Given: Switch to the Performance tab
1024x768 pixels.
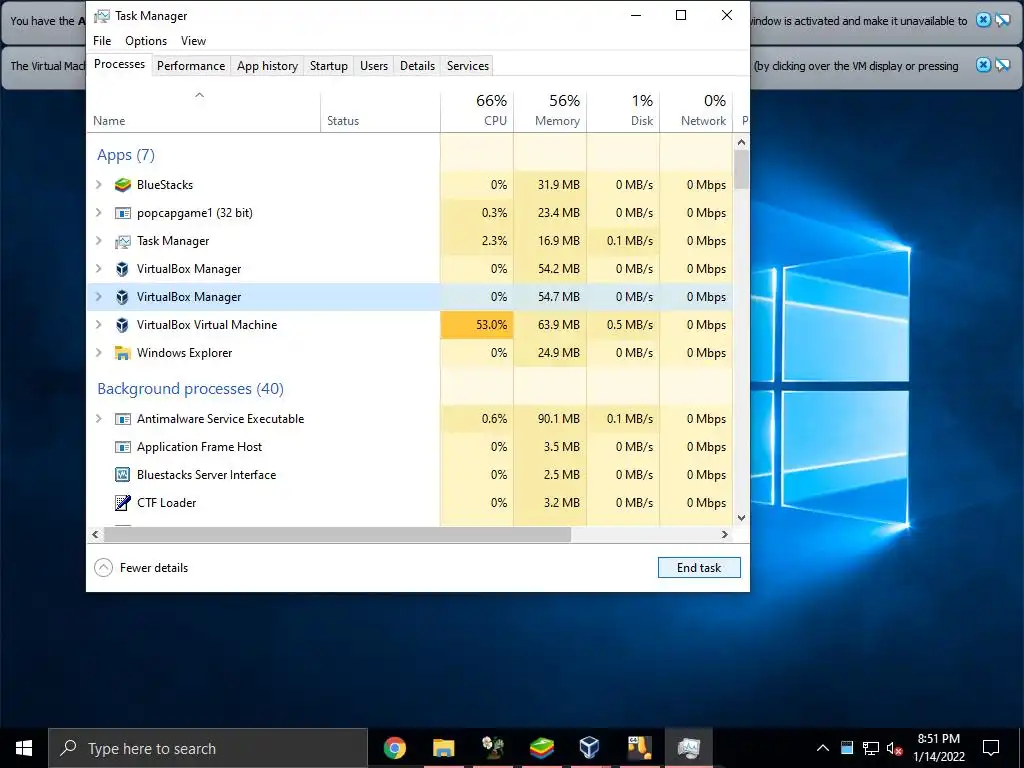Looking at the screenshot, I should pos(191,66).
